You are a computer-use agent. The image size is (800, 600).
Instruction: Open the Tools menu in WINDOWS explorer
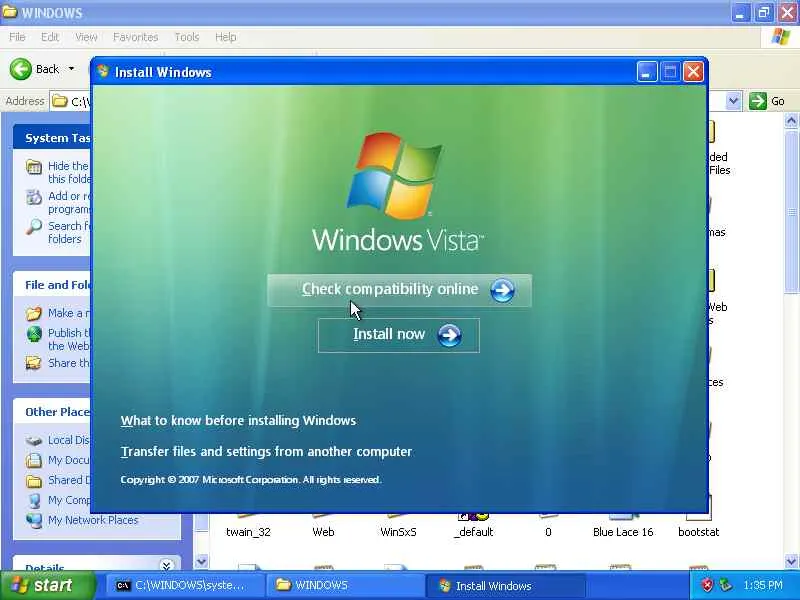click(x=187, y=37)
